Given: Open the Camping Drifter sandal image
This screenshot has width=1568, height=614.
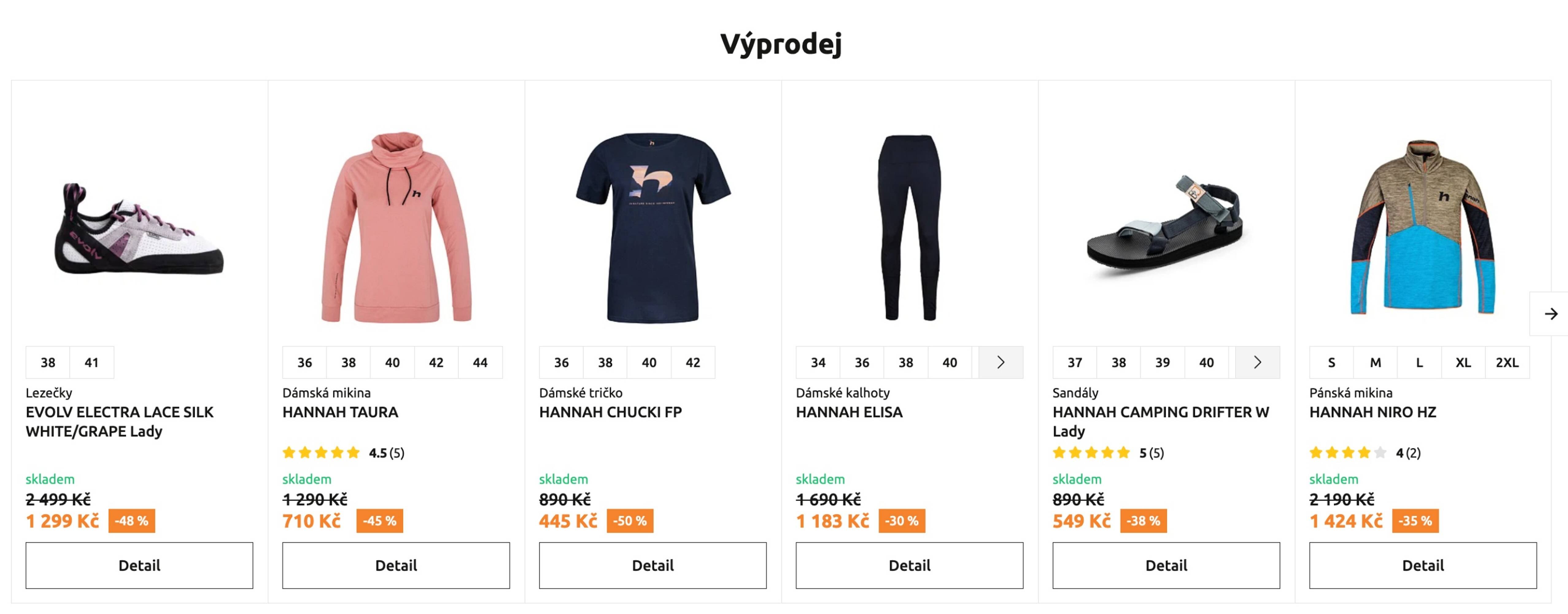Looking at the screenshot, I should pyautogui.click(x=1166, y=228).
